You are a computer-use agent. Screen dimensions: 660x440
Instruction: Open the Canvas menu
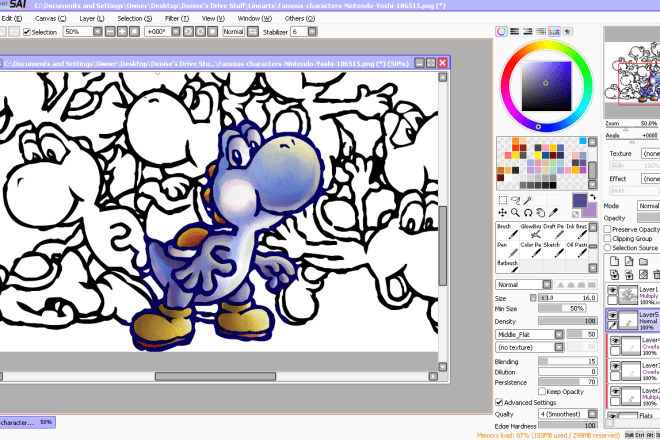(51, 19)
